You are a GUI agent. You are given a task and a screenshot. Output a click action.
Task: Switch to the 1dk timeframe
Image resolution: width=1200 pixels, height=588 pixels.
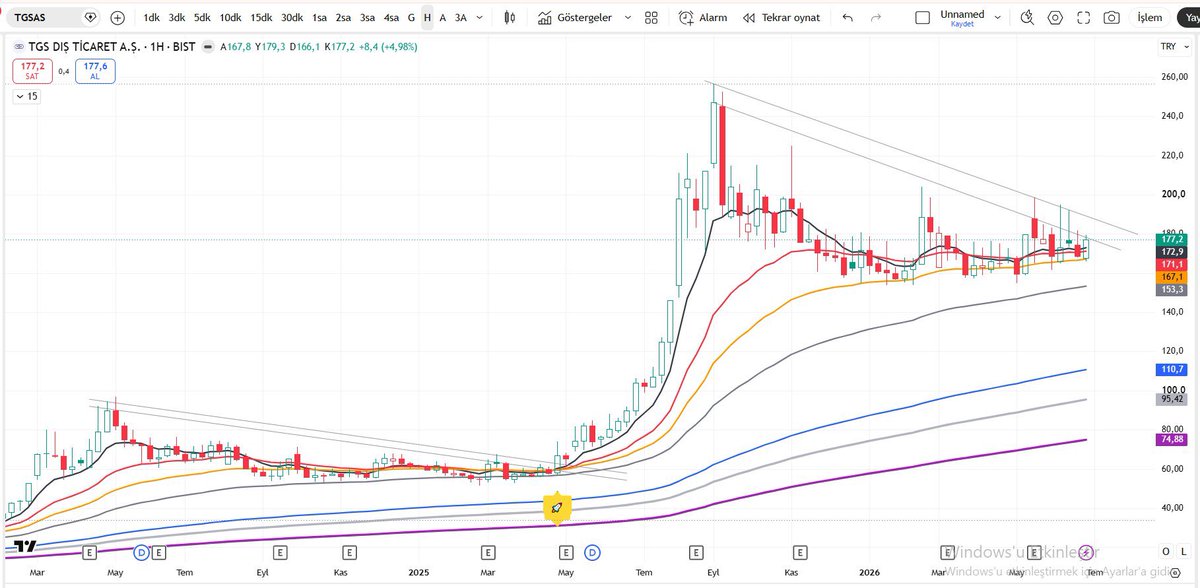coord(150,17)
